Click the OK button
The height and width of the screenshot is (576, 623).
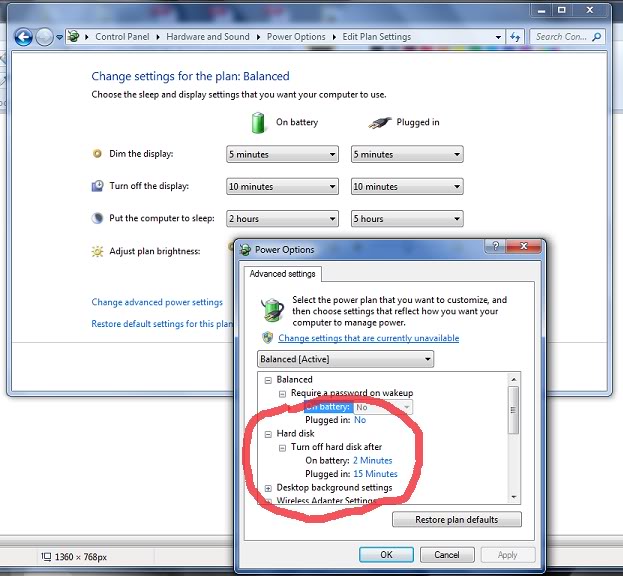point(386,555)
